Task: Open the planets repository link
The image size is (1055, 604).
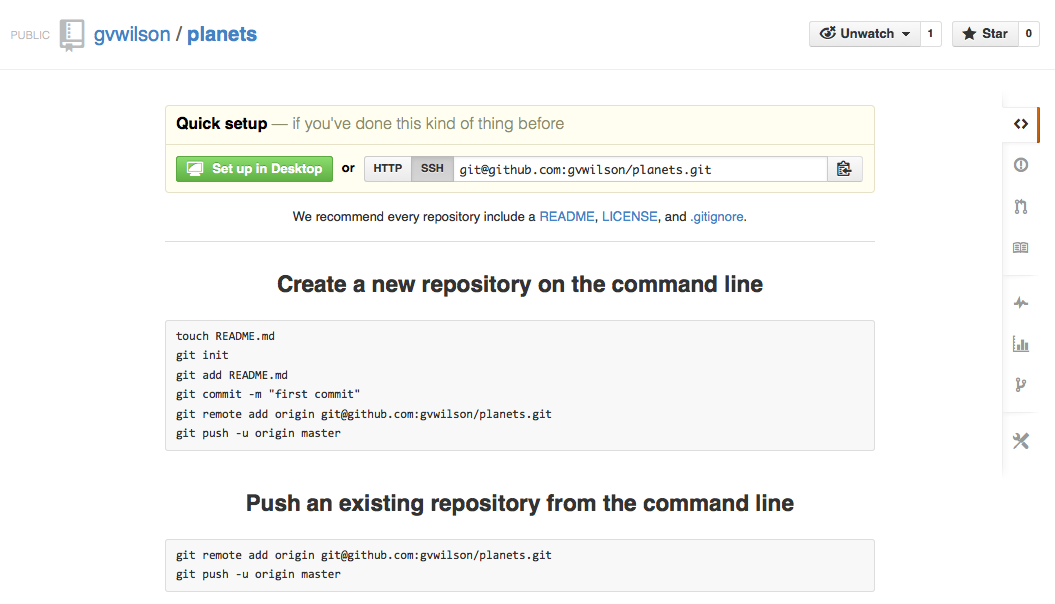Action: click(x=221, y=34)
